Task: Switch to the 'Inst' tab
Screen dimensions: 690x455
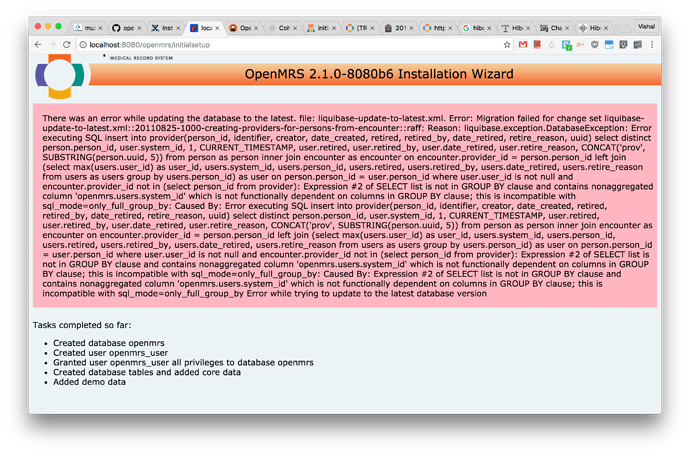Action: pos(164,28)
